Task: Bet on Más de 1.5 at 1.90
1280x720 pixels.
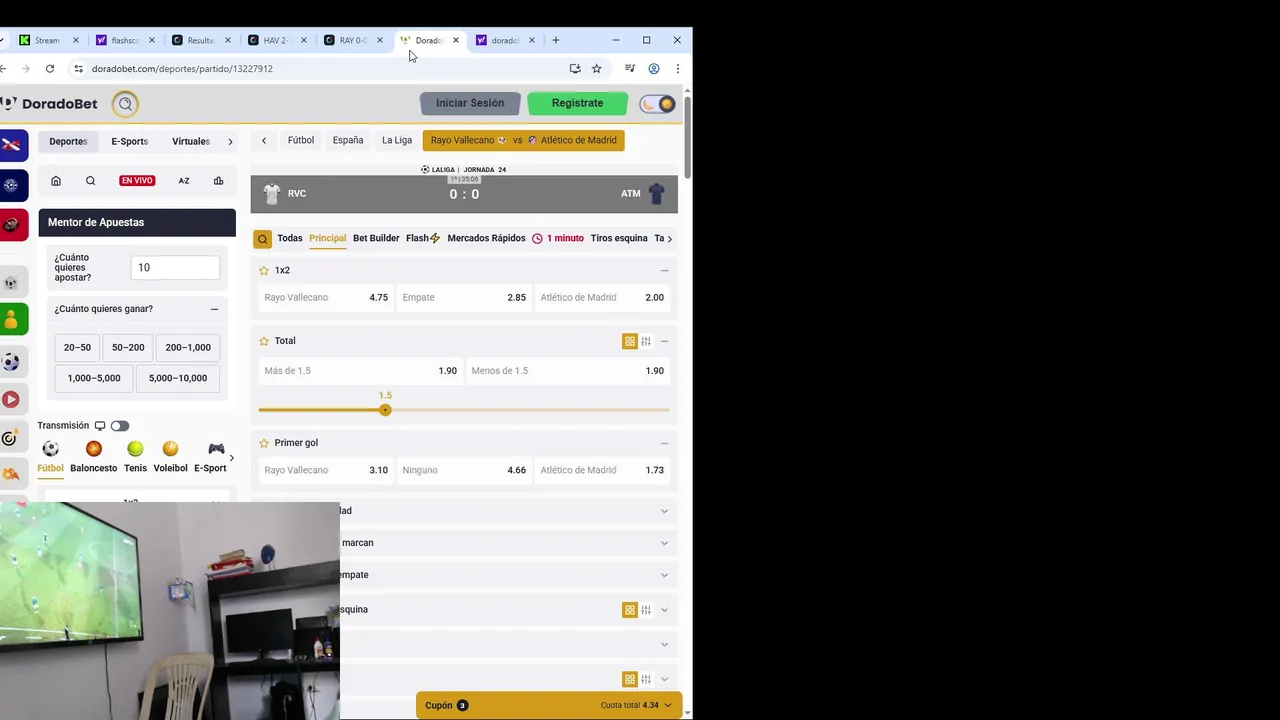Action: (x=360, y=371)
